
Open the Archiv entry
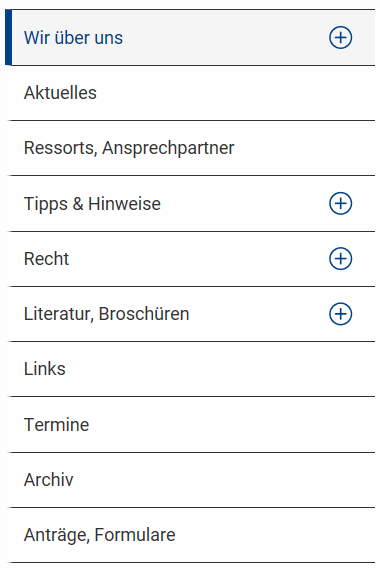click(x=49, y=480)
